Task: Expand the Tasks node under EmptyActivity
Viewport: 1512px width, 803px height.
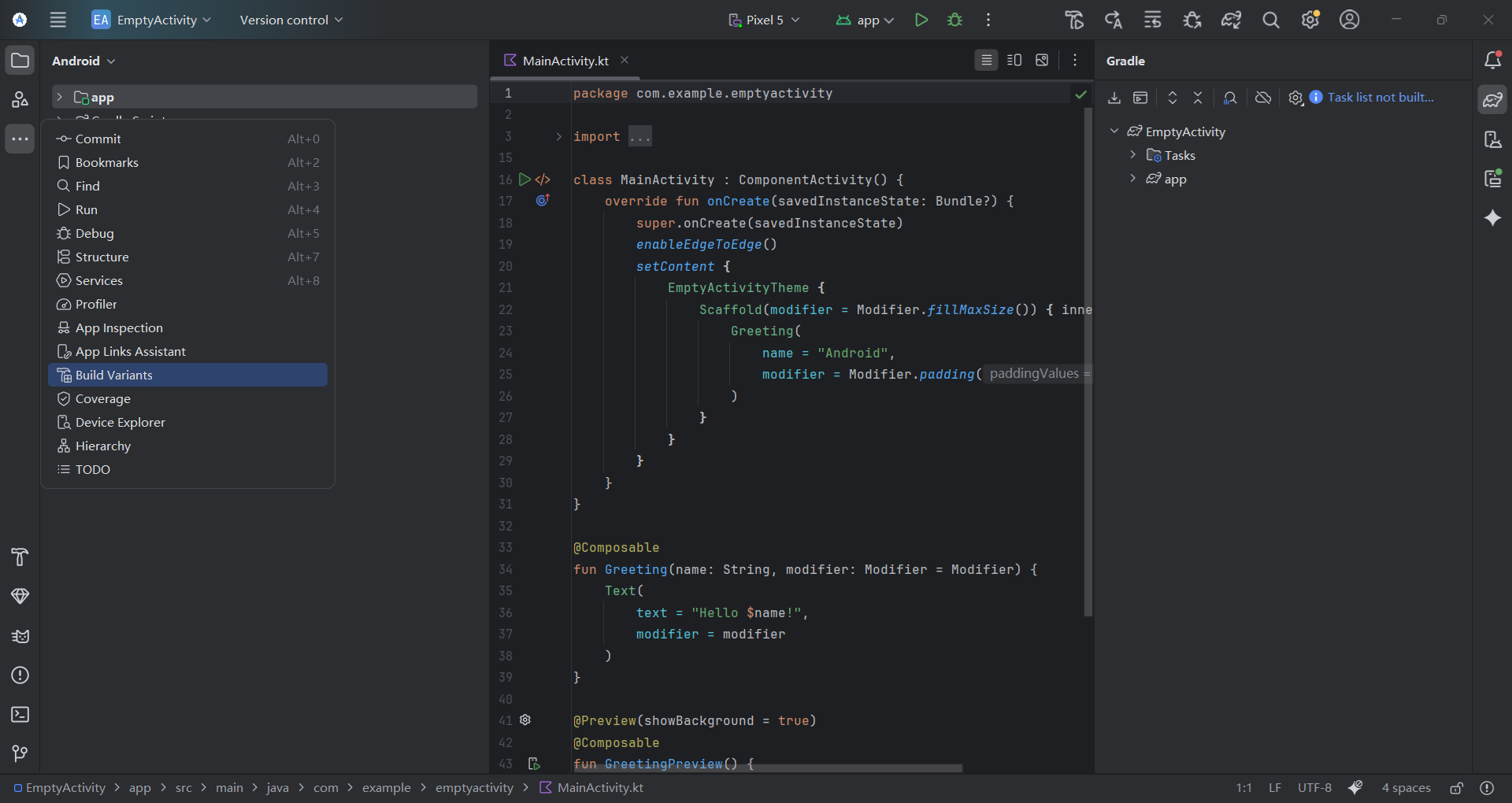Action: click(x=1133, y=155)
